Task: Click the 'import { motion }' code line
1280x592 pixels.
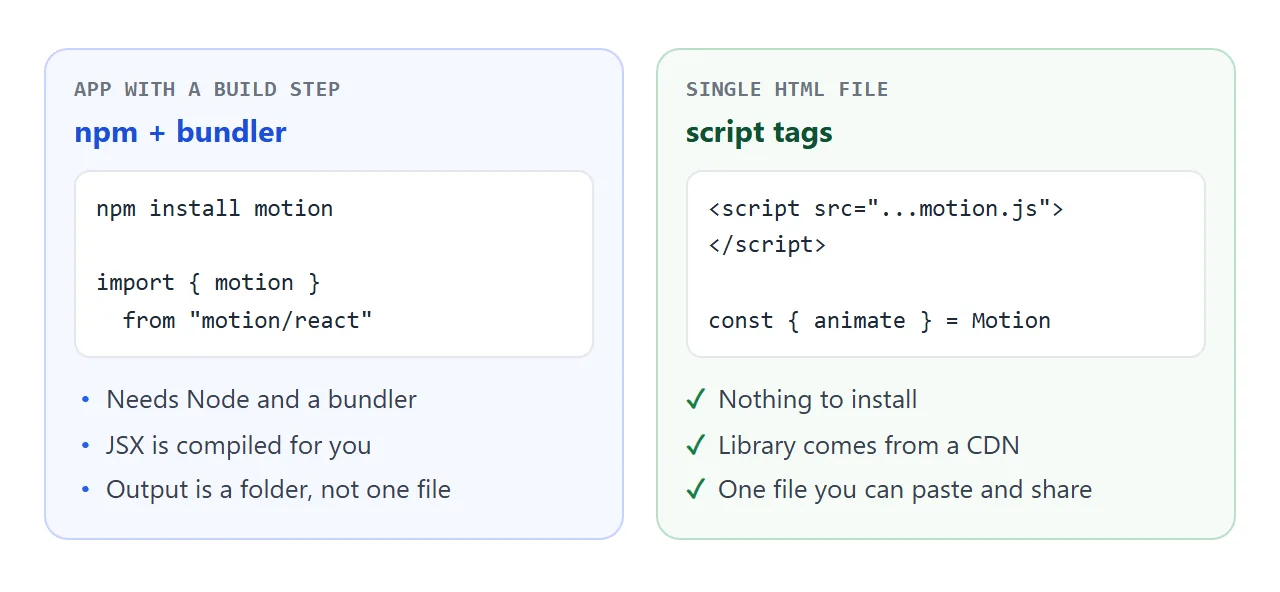Action: tap(208, 283)
